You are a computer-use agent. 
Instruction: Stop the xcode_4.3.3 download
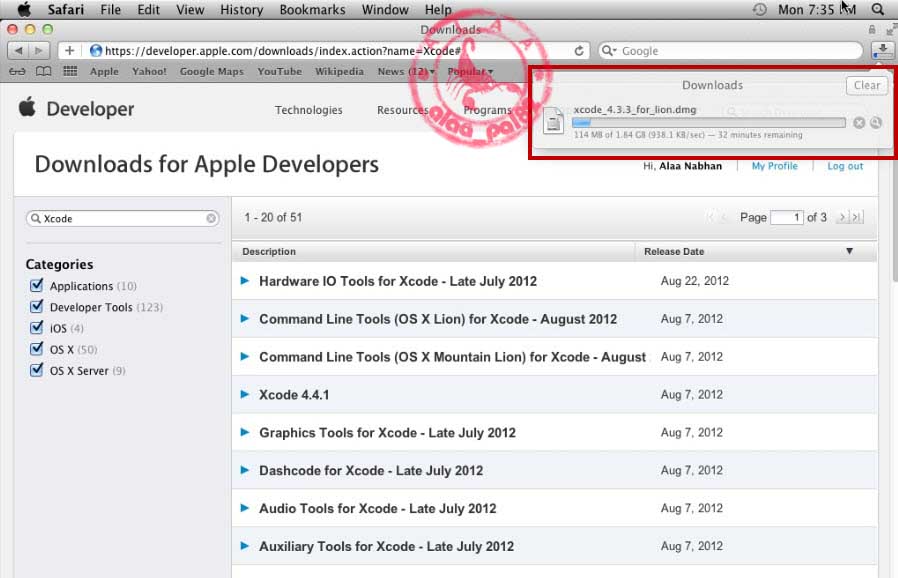(x=858, y=123)
